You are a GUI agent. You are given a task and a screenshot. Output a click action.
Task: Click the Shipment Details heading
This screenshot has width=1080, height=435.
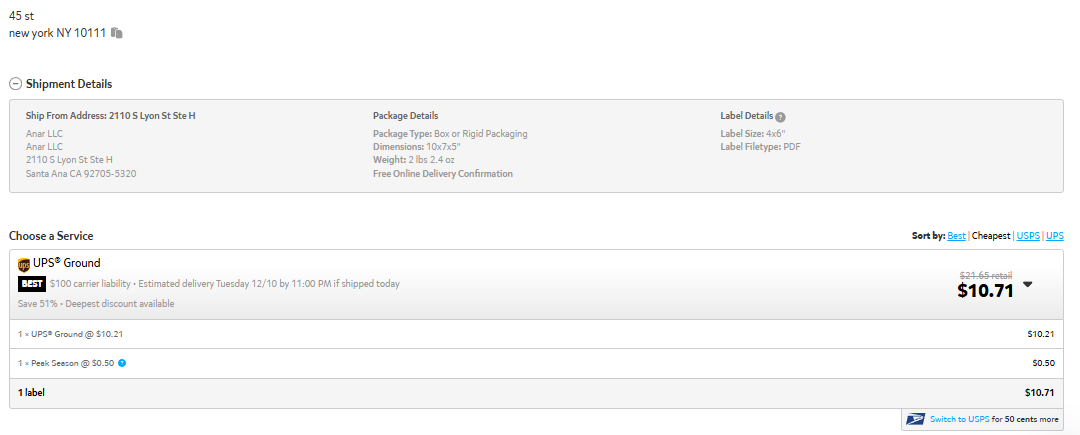point(69,84)
